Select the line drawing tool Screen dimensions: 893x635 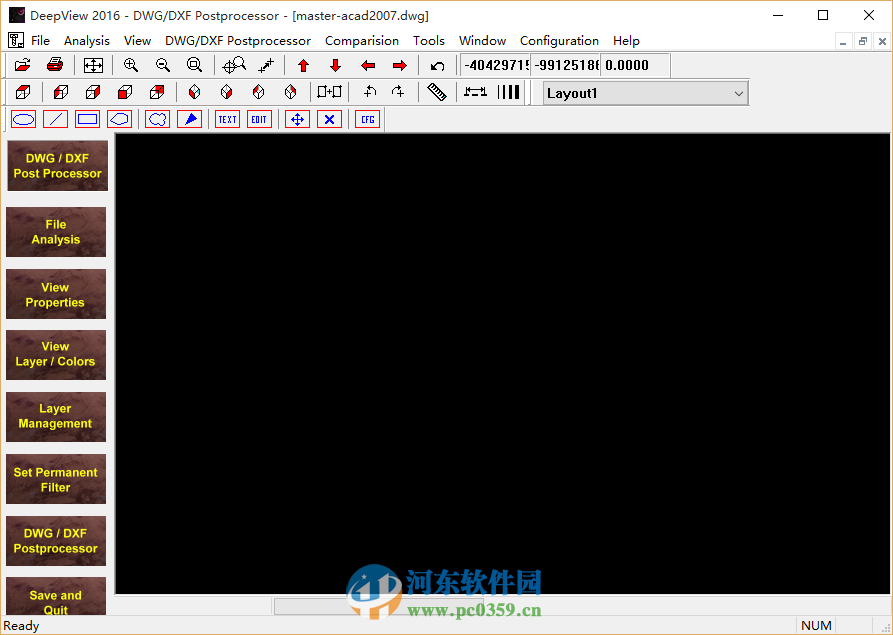pos(55,119)
